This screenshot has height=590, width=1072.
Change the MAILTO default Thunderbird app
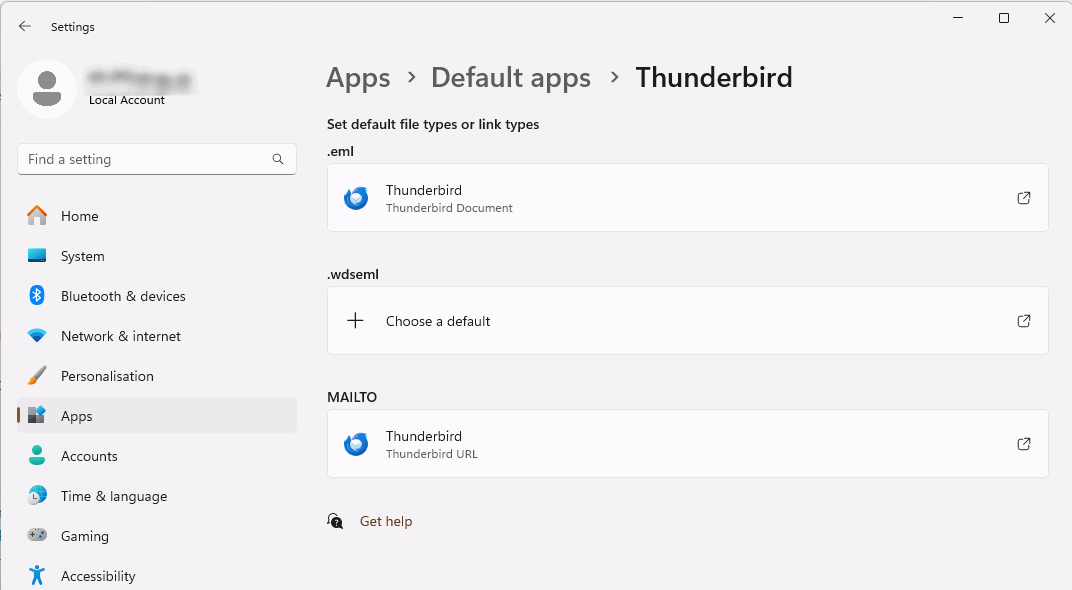[x=688, y=444]
